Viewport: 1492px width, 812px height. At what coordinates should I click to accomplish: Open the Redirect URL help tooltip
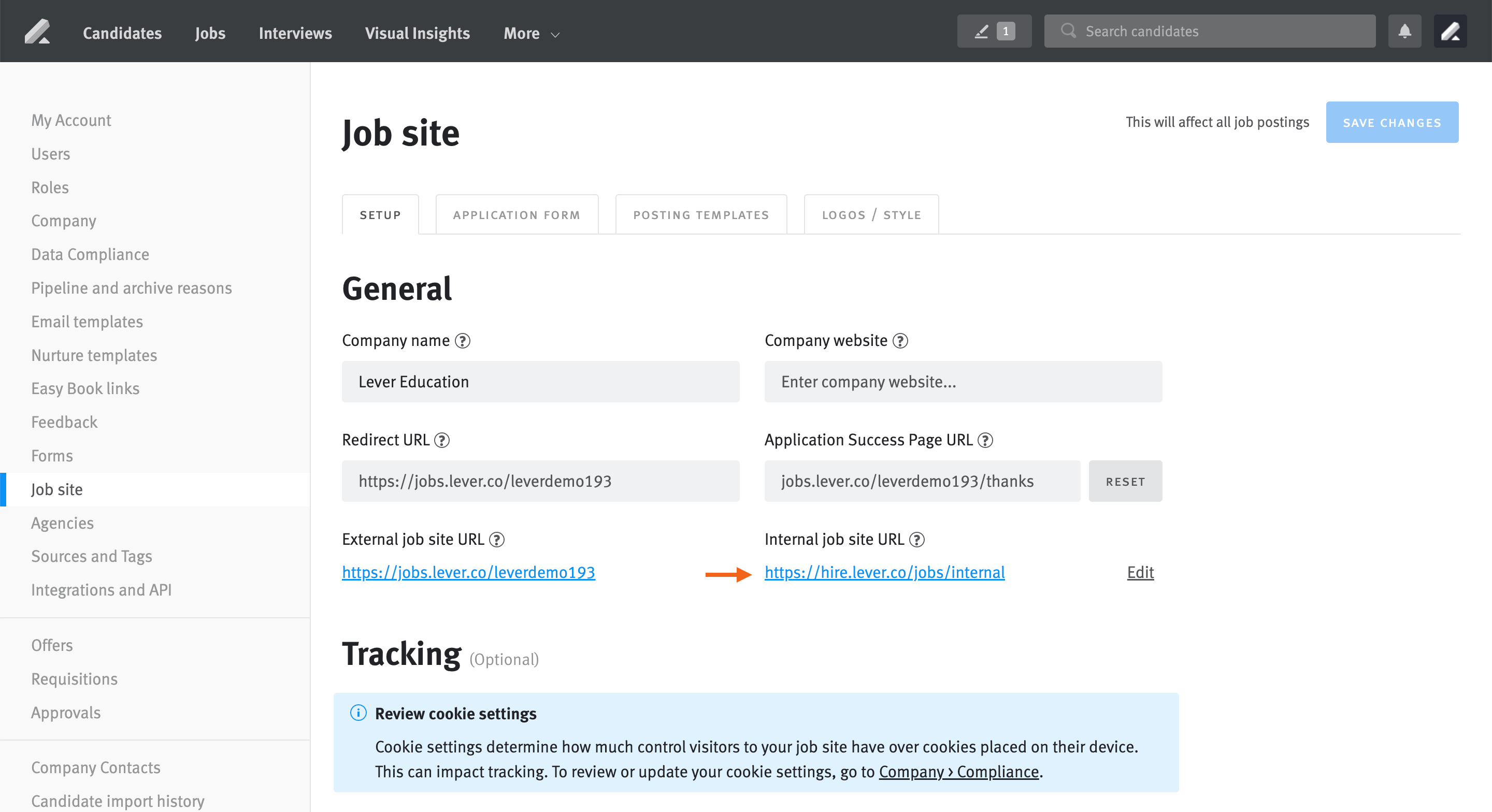[x=442, y=440]
